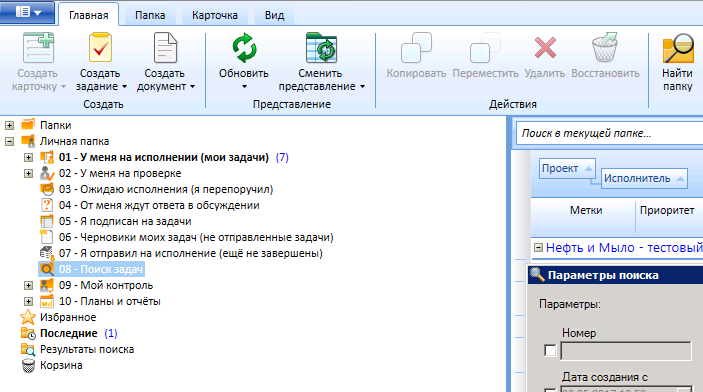Select 07 - Я отправил на исполнение

(191, 253)
